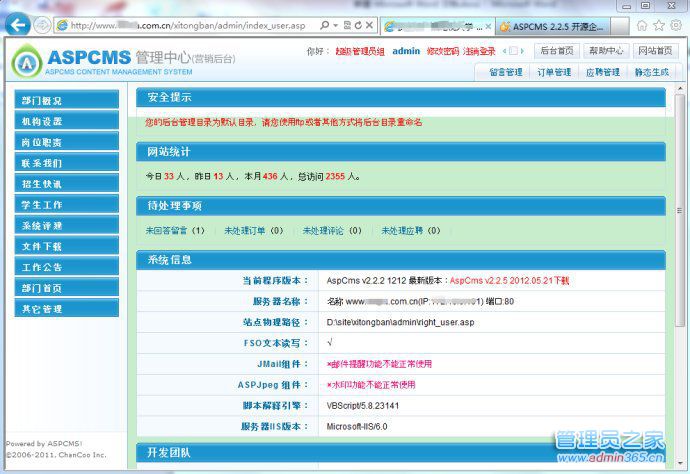
Task: Click the Favorites star icon
Action: tap(659, 26)
